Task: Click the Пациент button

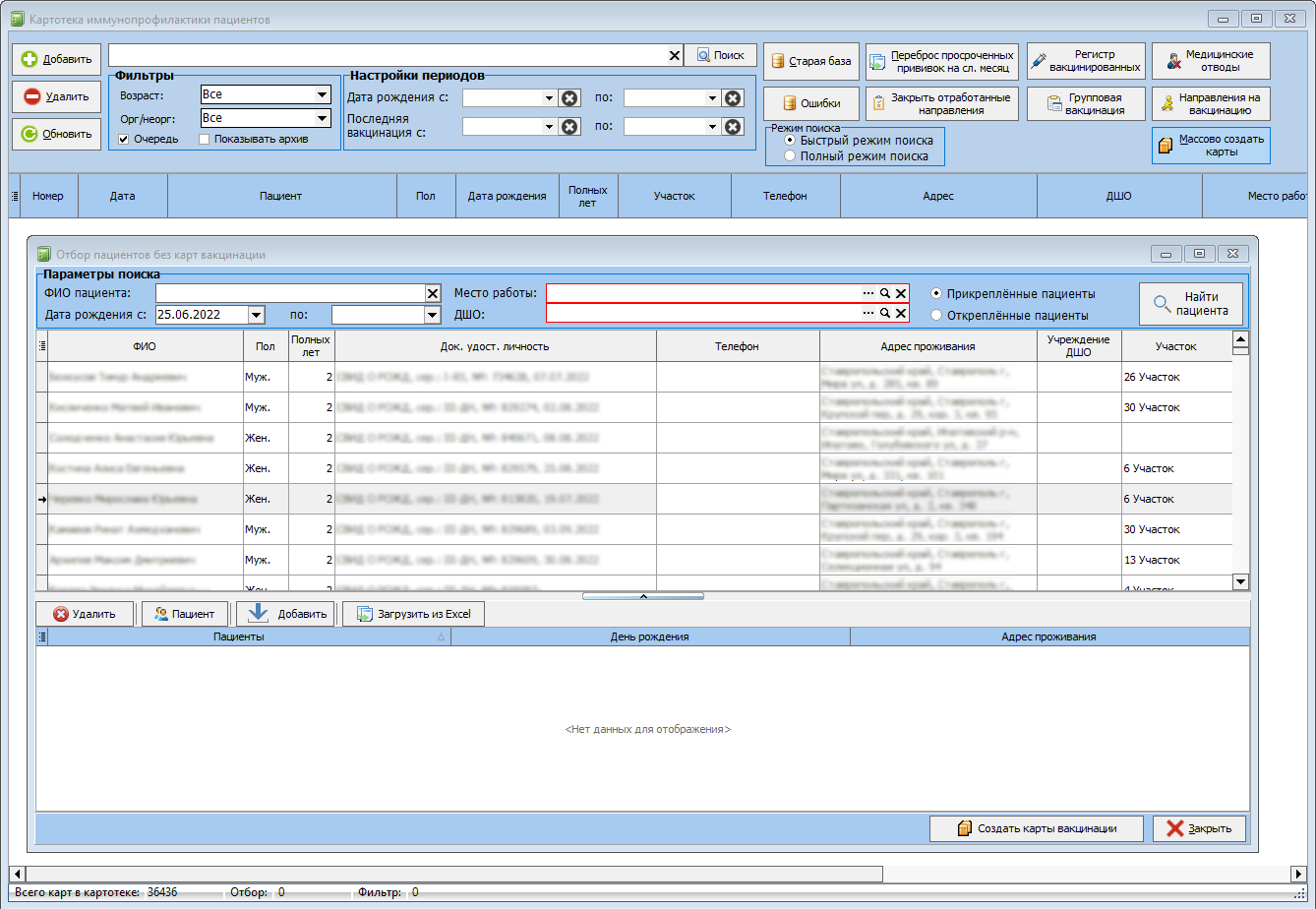Action: click(185, 614)
